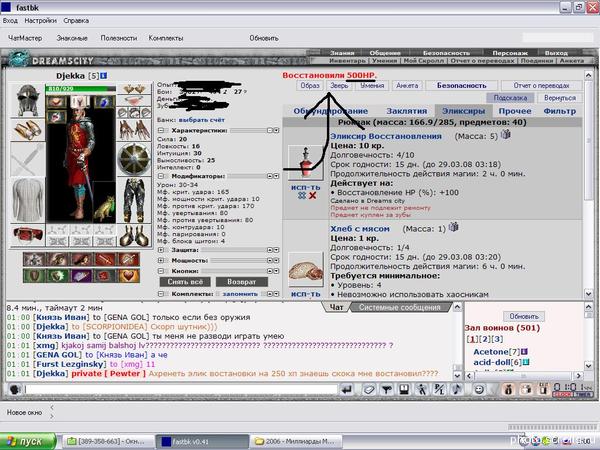Clear chat using the eraser icon
This screenshot has width=600, height=450.
click(368, 390)
